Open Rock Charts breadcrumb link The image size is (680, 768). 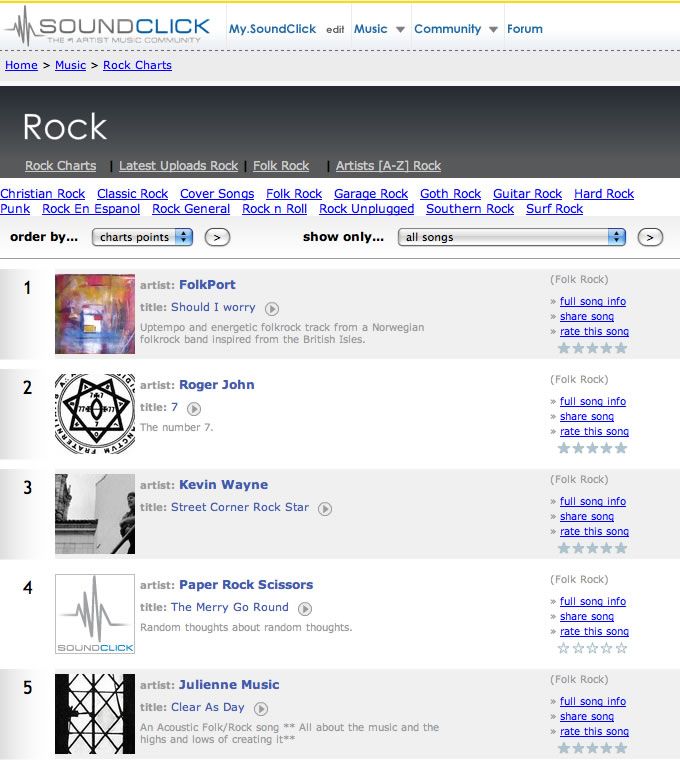click(137, 65)
